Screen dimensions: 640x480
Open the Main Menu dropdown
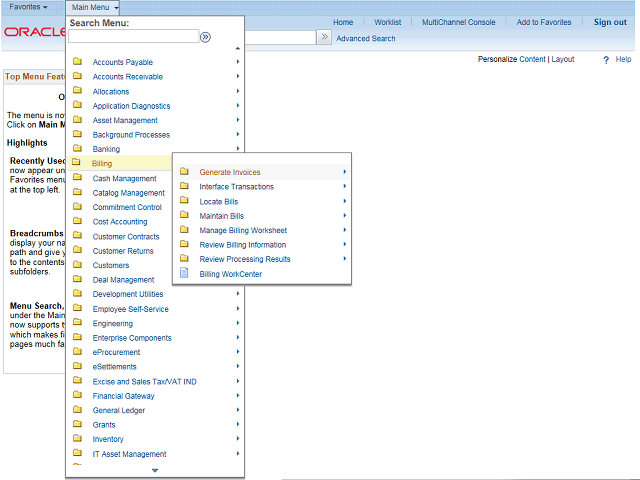[x=95, y=7]
